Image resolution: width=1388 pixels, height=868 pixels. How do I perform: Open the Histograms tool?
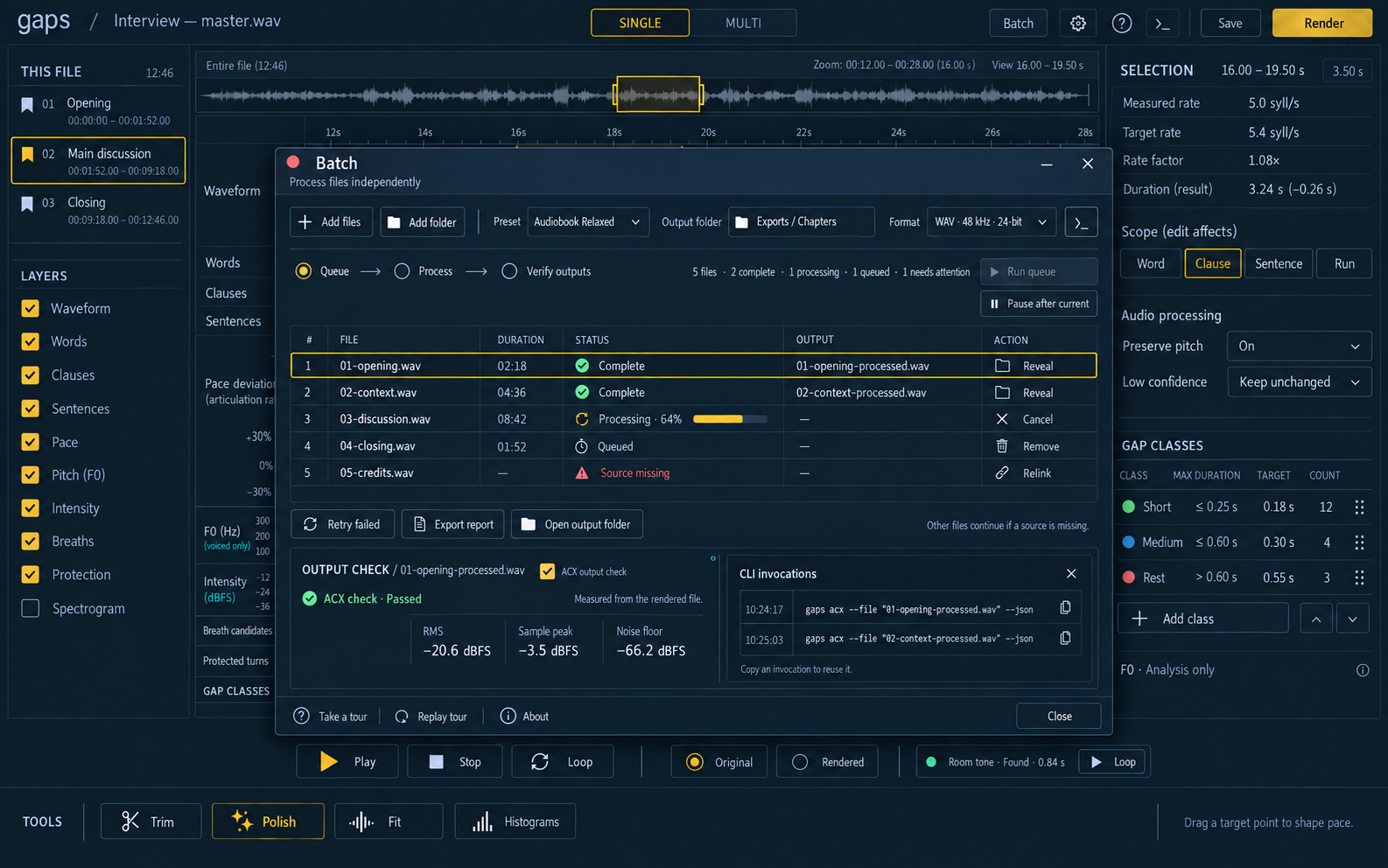click(515, 822)
